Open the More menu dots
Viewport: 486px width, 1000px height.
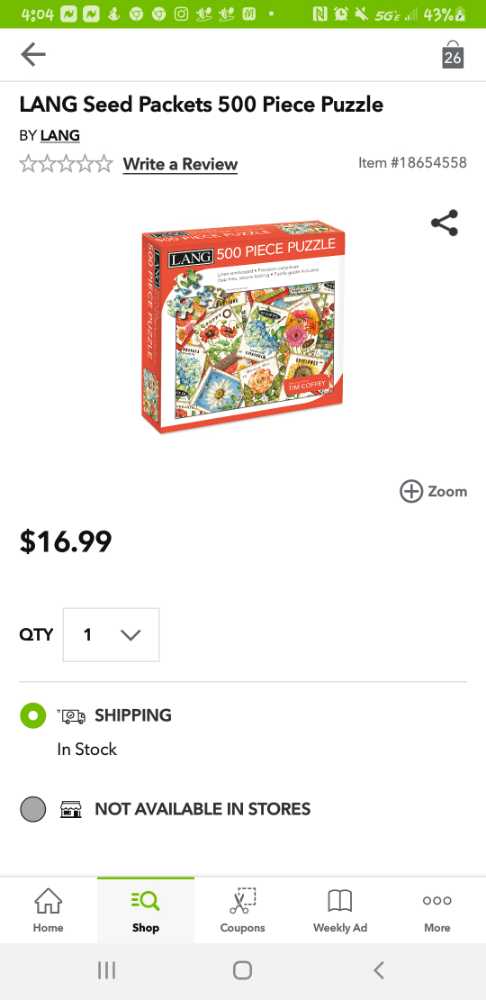(x=437, y=901)
